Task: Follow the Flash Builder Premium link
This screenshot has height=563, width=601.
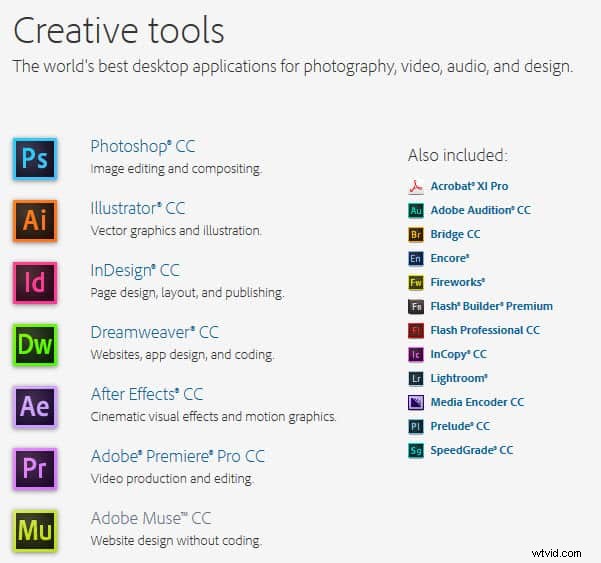Action: [x=491, y=306]
